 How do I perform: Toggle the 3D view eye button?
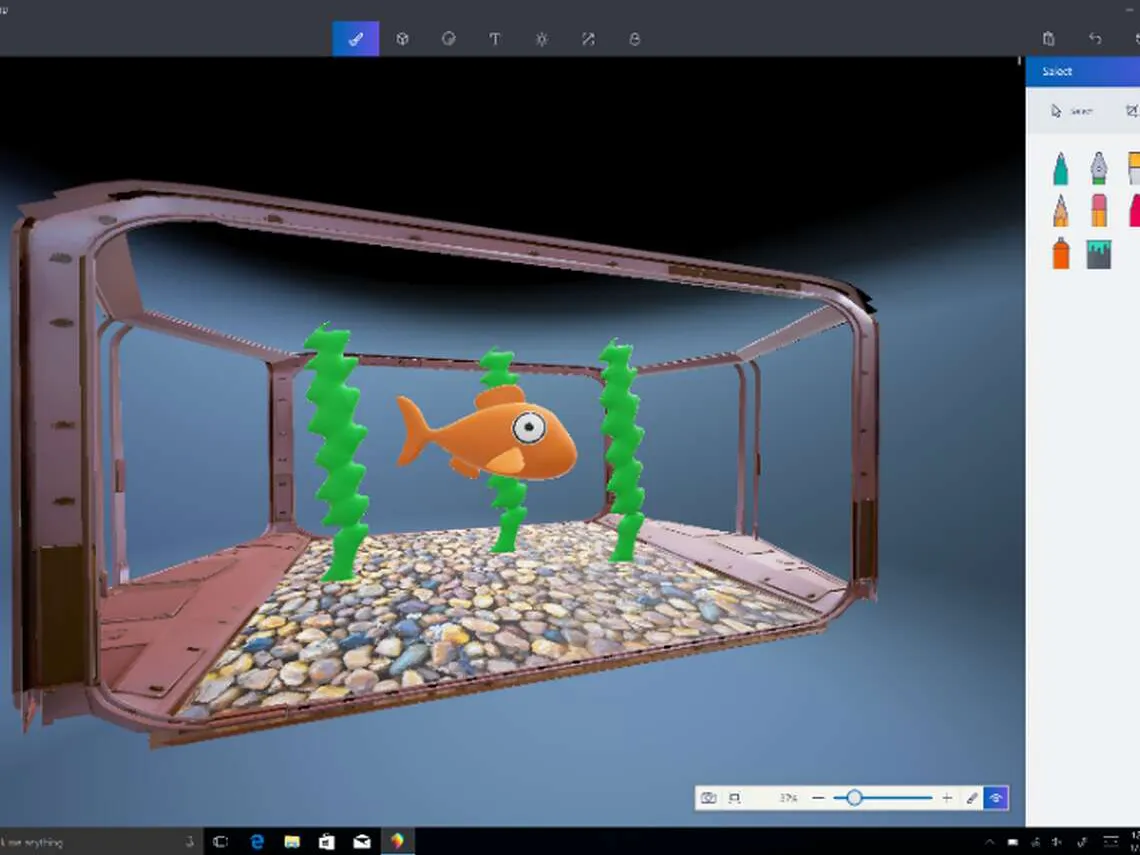[995, 798]
